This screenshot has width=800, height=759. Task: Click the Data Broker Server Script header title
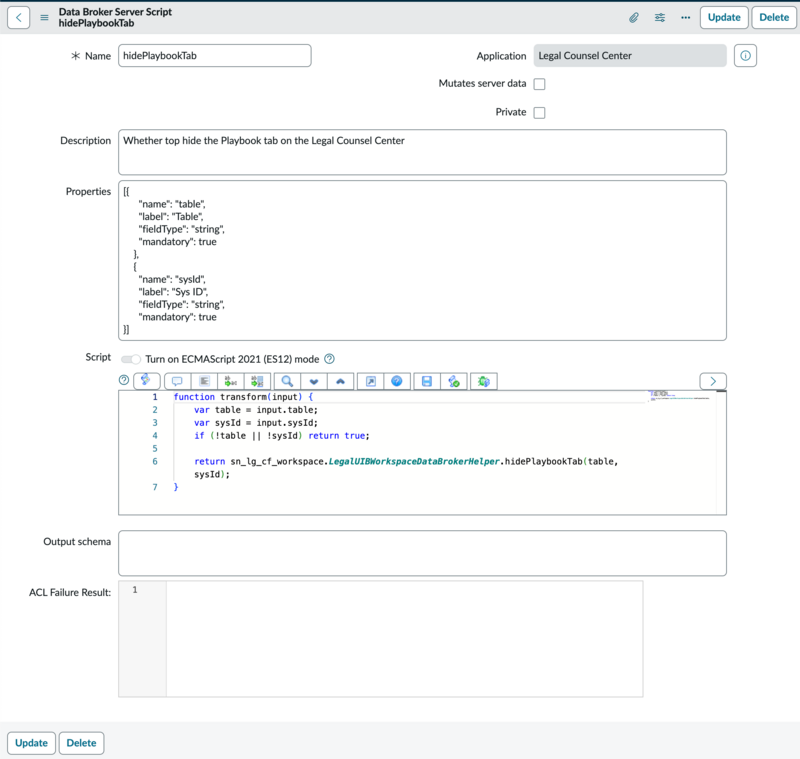115,12
